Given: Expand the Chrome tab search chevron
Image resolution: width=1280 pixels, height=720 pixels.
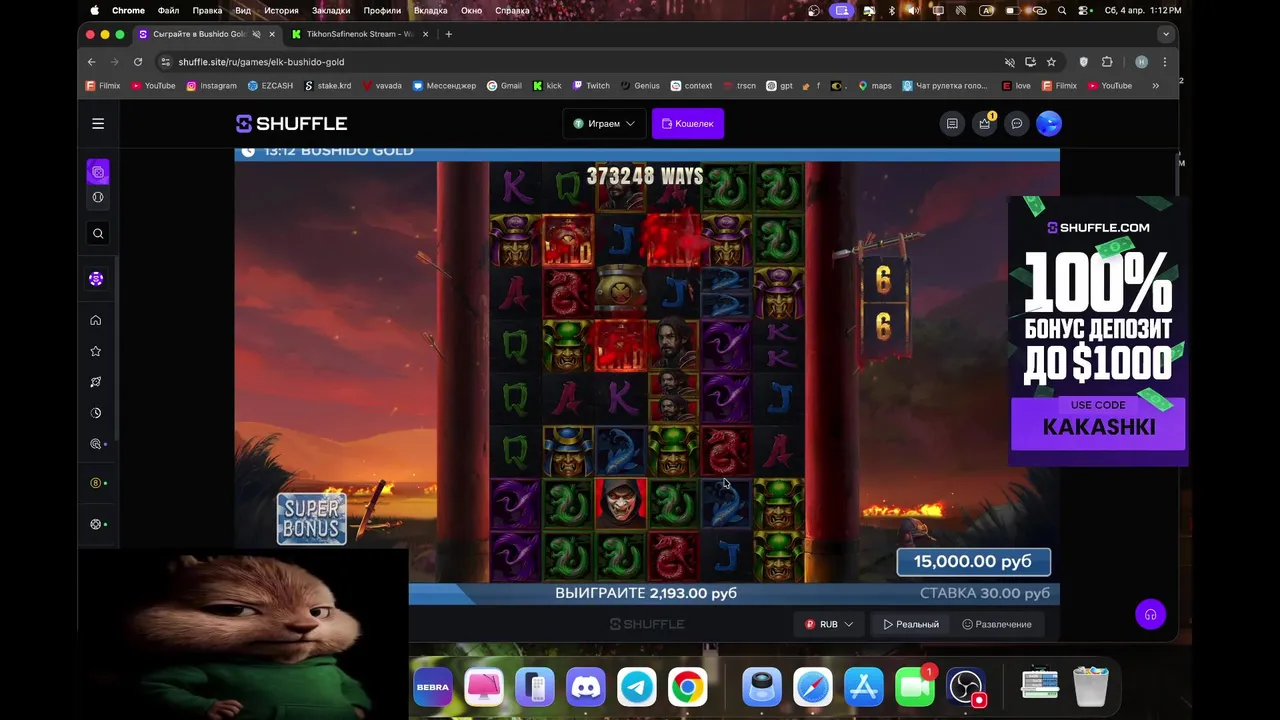Looking at the screenshot, I should [1166, 34].
